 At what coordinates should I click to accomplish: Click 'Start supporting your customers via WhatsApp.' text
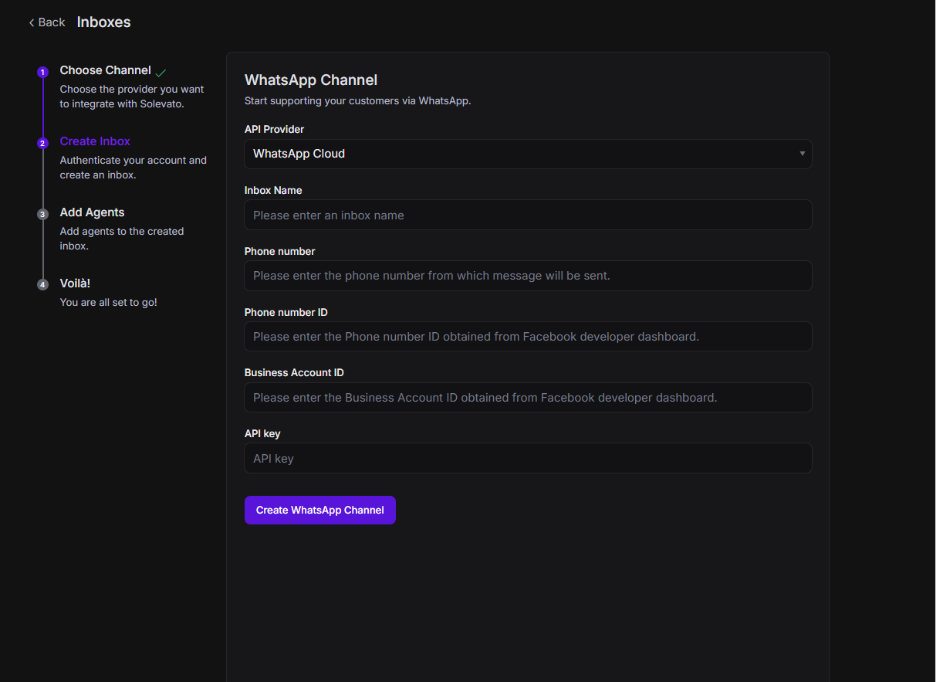tap(358, 101)
